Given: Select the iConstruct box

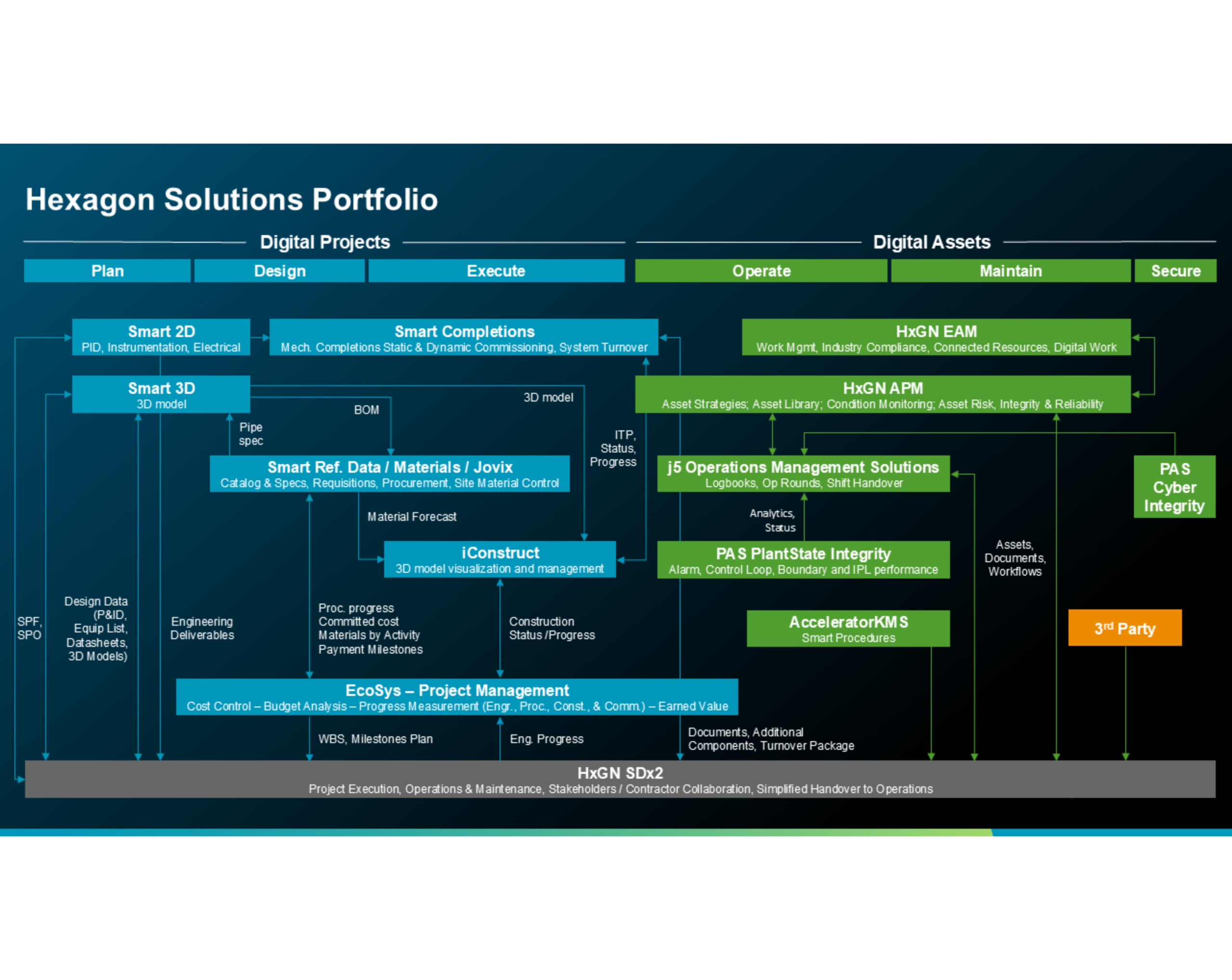Looking at the screenshot, I should [x=500, y=559].
